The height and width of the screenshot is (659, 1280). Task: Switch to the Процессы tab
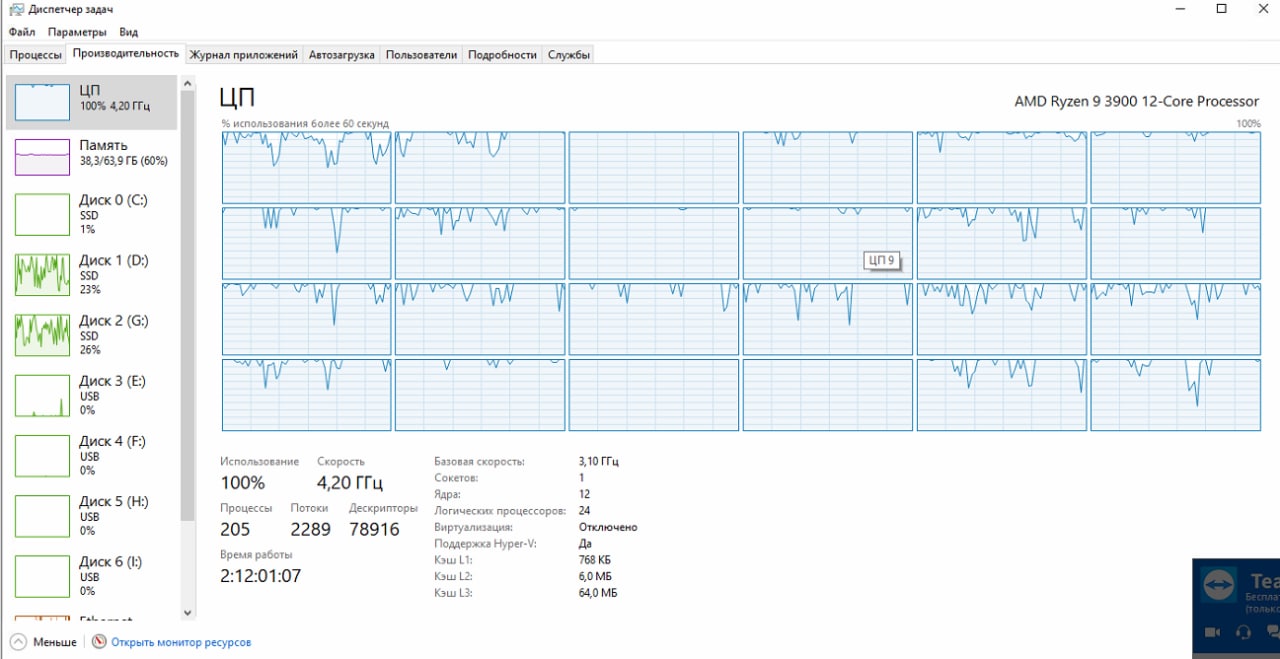[36, 55]
